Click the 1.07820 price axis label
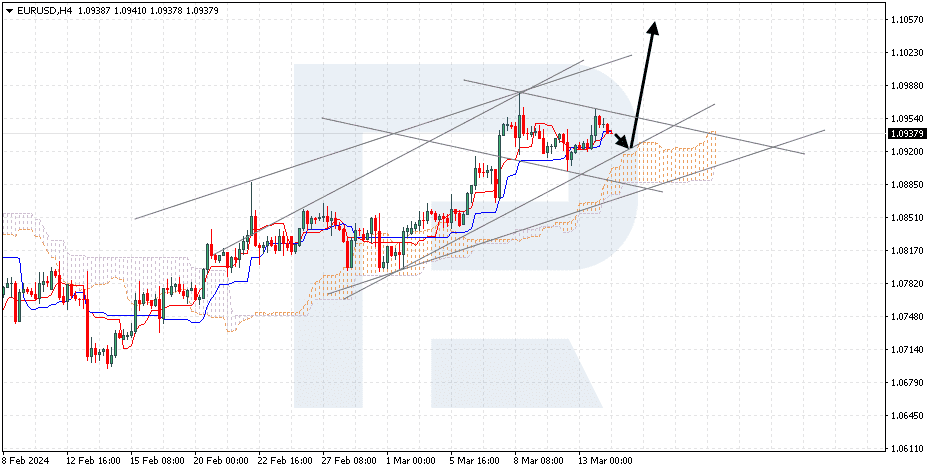 (907, 284)
